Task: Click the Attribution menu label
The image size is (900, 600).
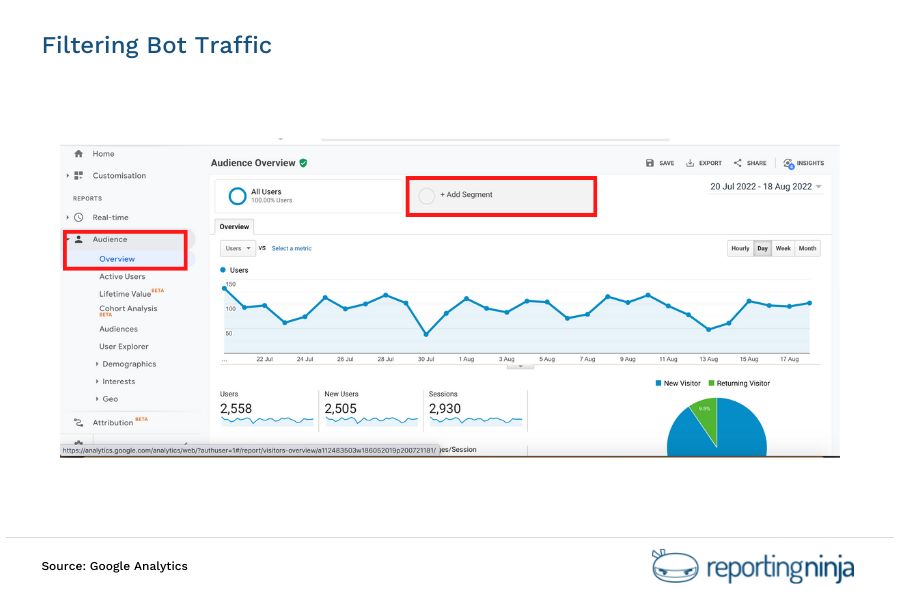Action: (113, 423)
